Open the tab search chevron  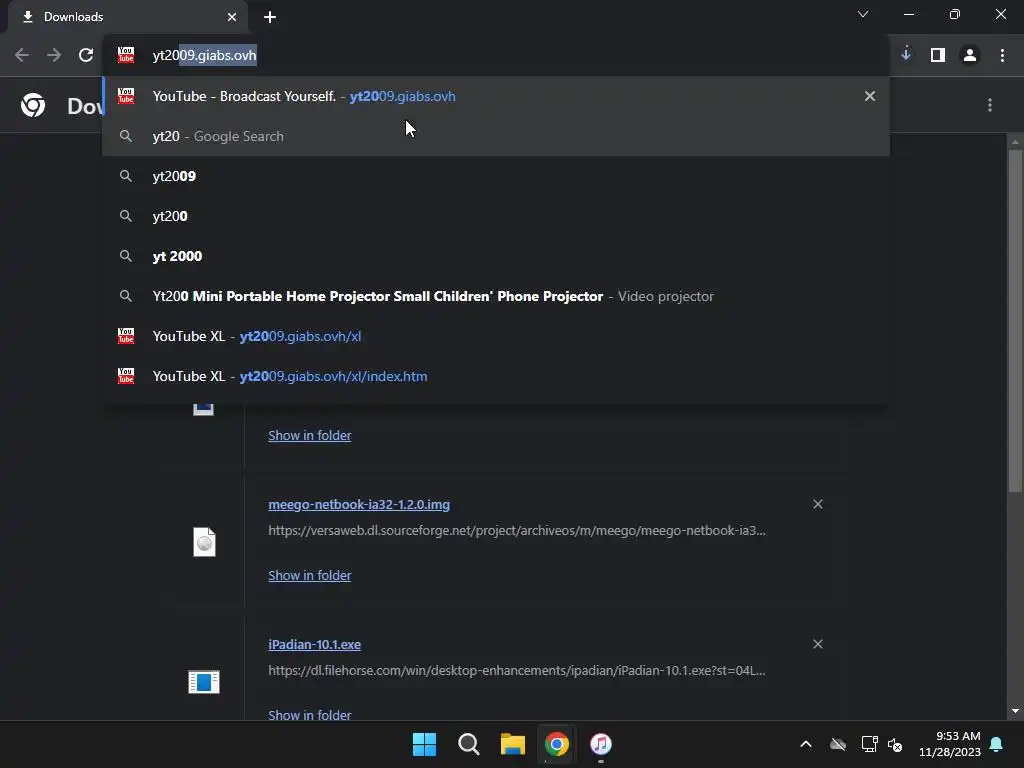(x=863, y=14)
